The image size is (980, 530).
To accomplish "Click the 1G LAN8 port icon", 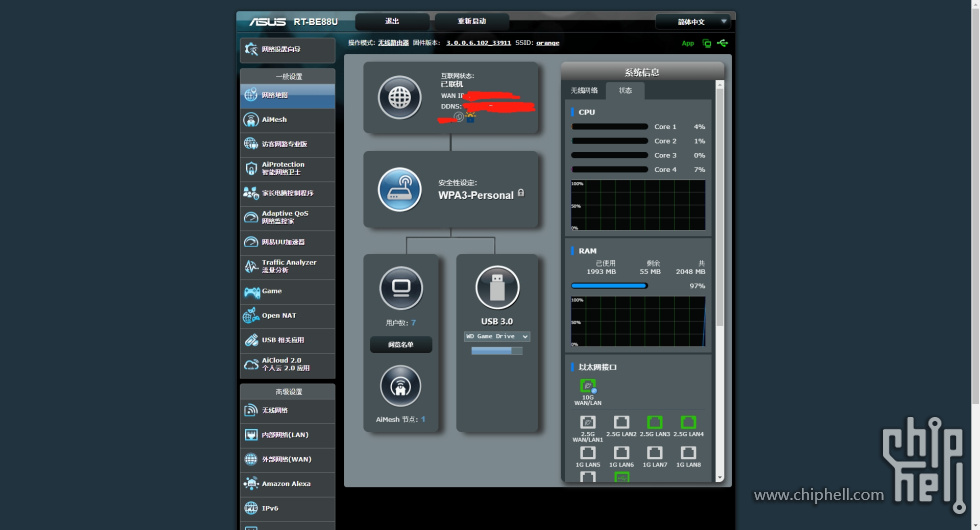I will 688,452.
